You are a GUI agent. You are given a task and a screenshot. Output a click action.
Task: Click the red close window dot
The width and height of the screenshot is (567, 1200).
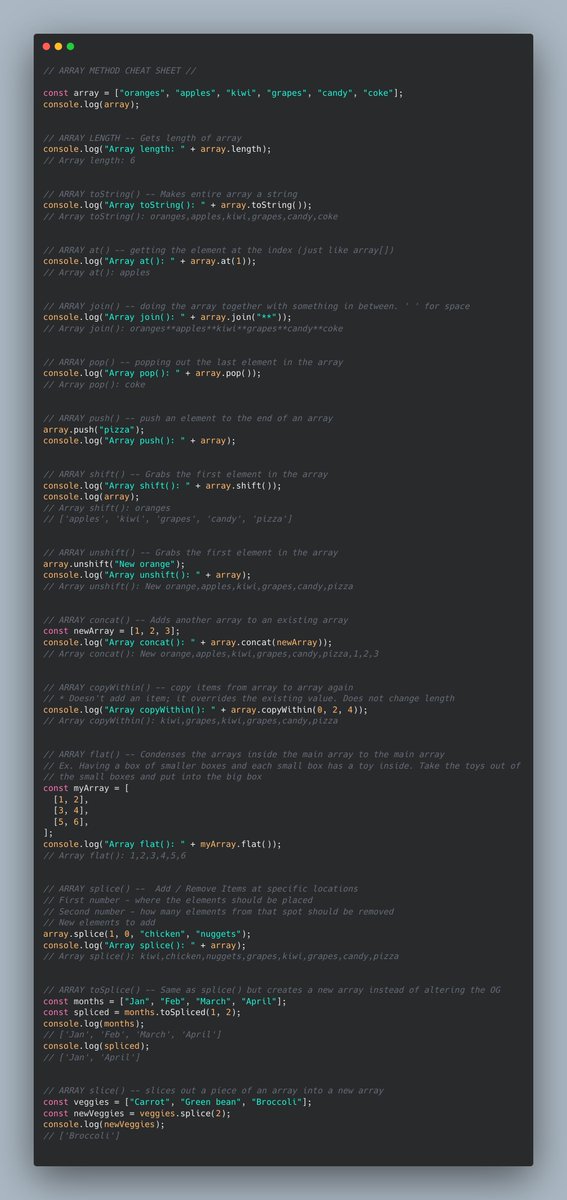coord(46,46)
